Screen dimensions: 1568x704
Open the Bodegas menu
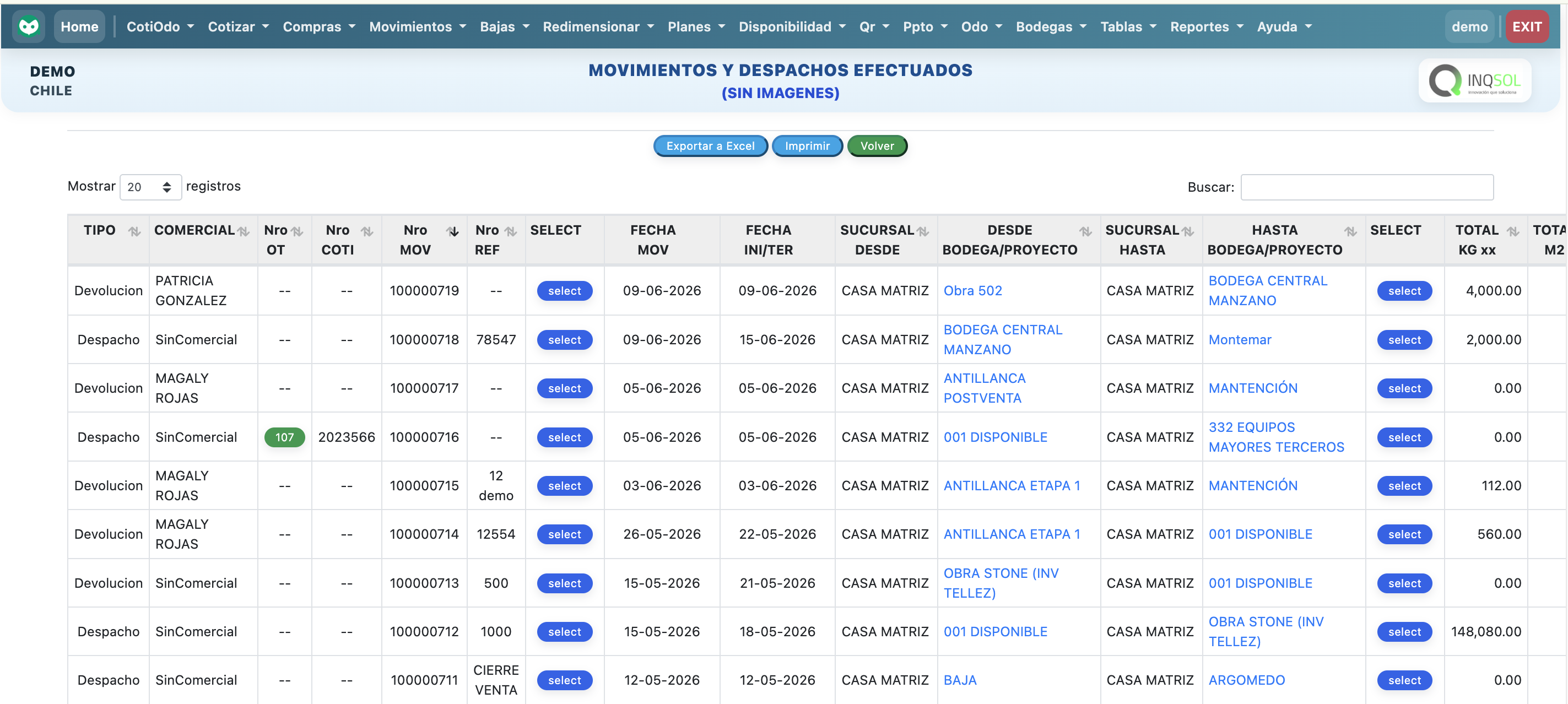click(1051, 27)
